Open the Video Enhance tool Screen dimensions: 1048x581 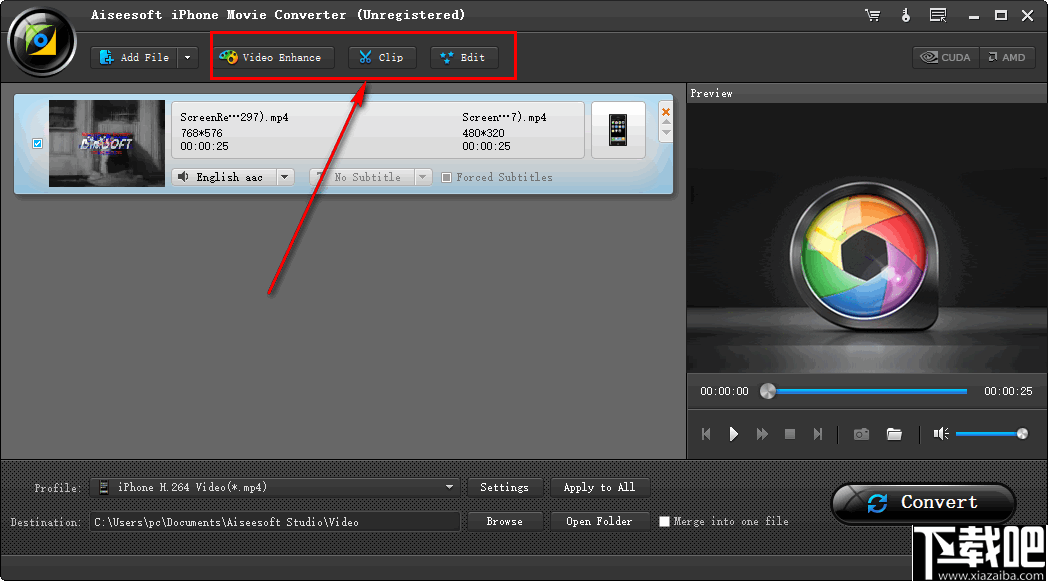(271, 57)
